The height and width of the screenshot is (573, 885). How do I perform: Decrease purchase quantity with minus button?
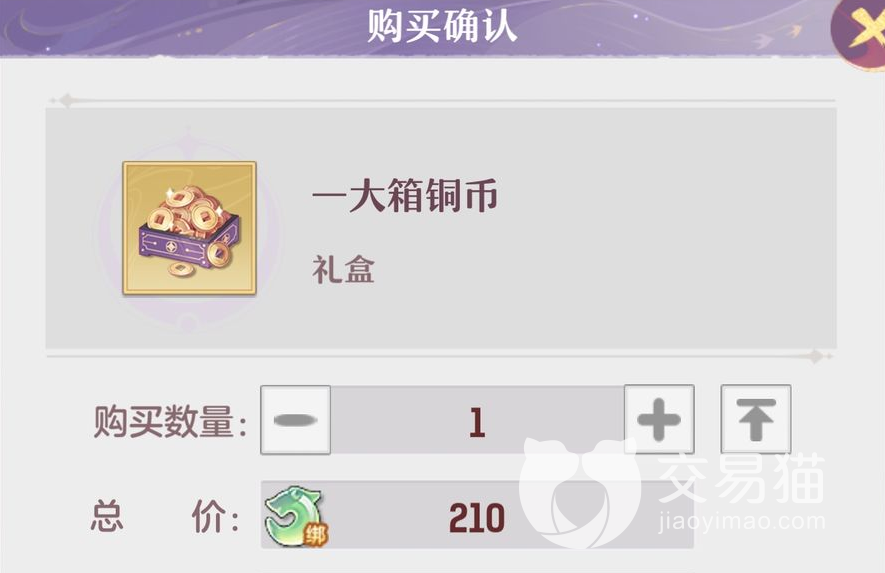click(295, 419)
